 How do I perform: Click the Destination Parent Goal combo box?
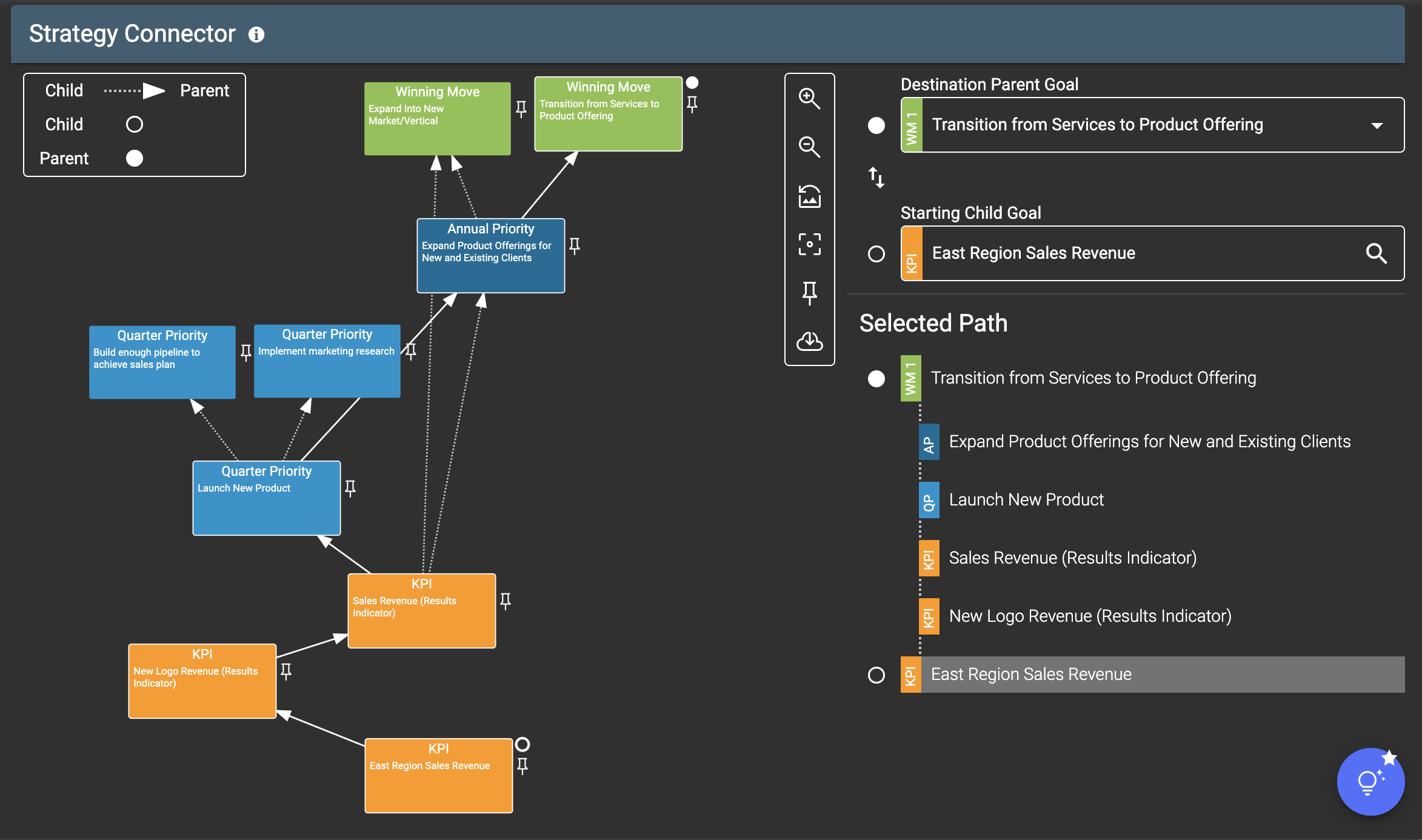point(1152,125)
